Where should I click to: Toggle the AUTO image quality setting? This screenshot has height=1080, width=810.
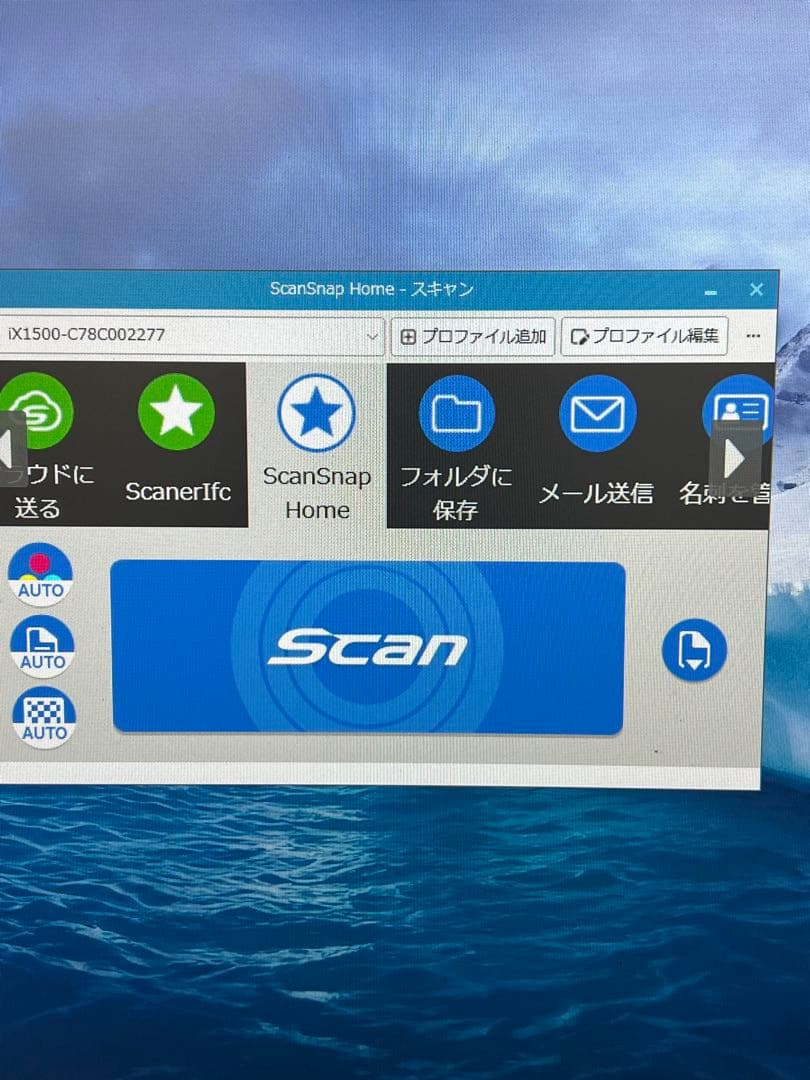coord(41,718)
